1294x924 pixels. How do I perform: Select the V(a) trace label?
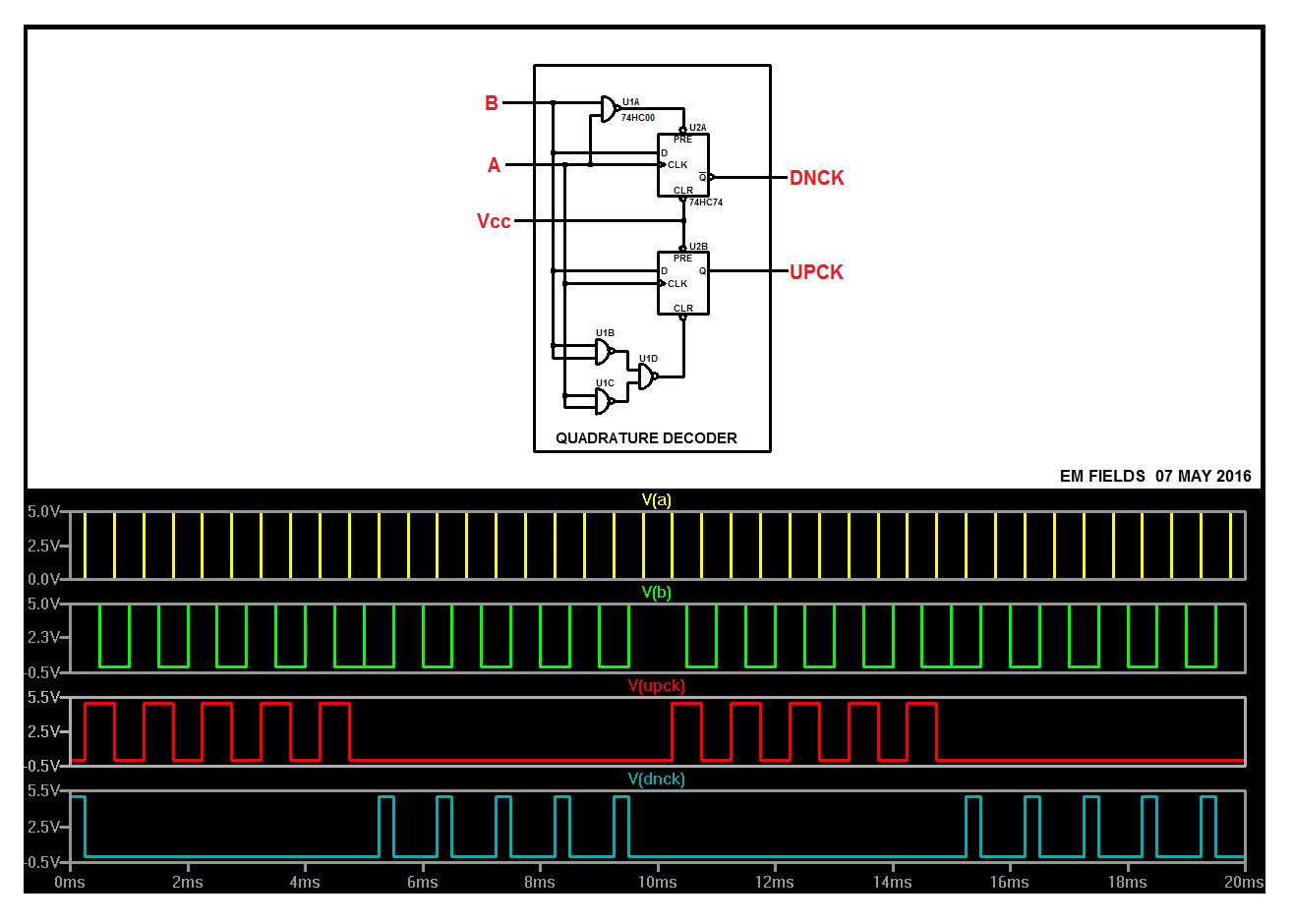[657, 499]
